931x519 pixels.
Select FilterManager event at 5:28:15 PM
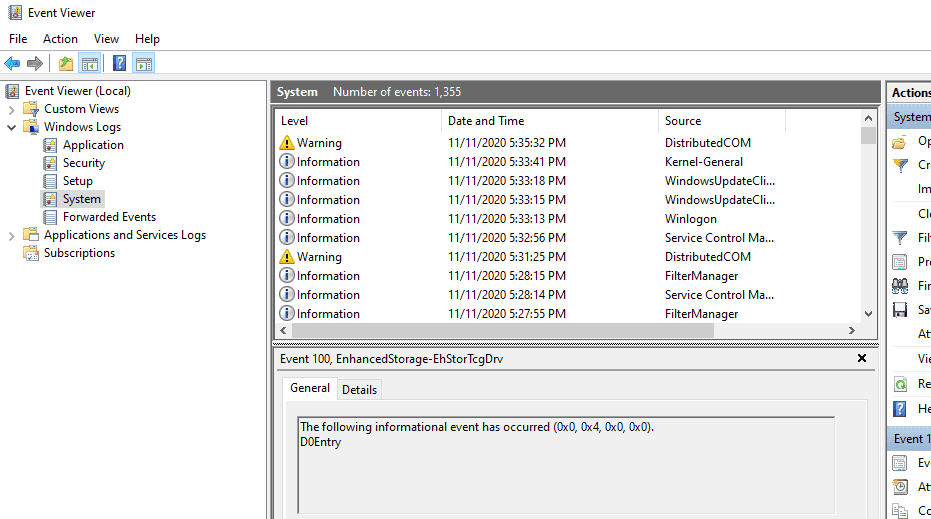click(568, 276)
